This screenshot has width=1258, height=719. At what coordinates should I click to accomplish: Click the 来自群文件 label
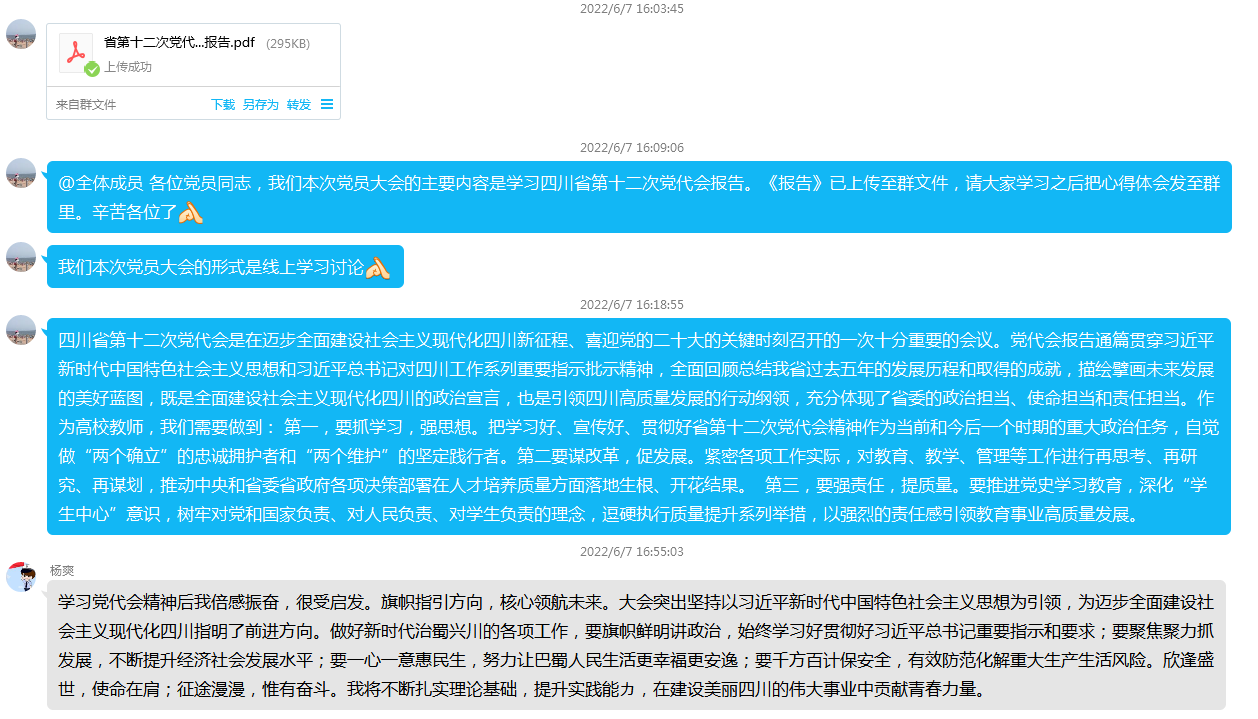point(86,105)
